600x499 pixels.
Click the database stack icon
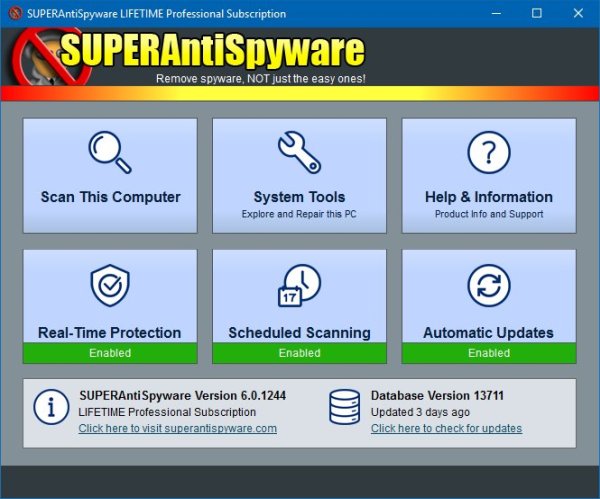(344, 407)
